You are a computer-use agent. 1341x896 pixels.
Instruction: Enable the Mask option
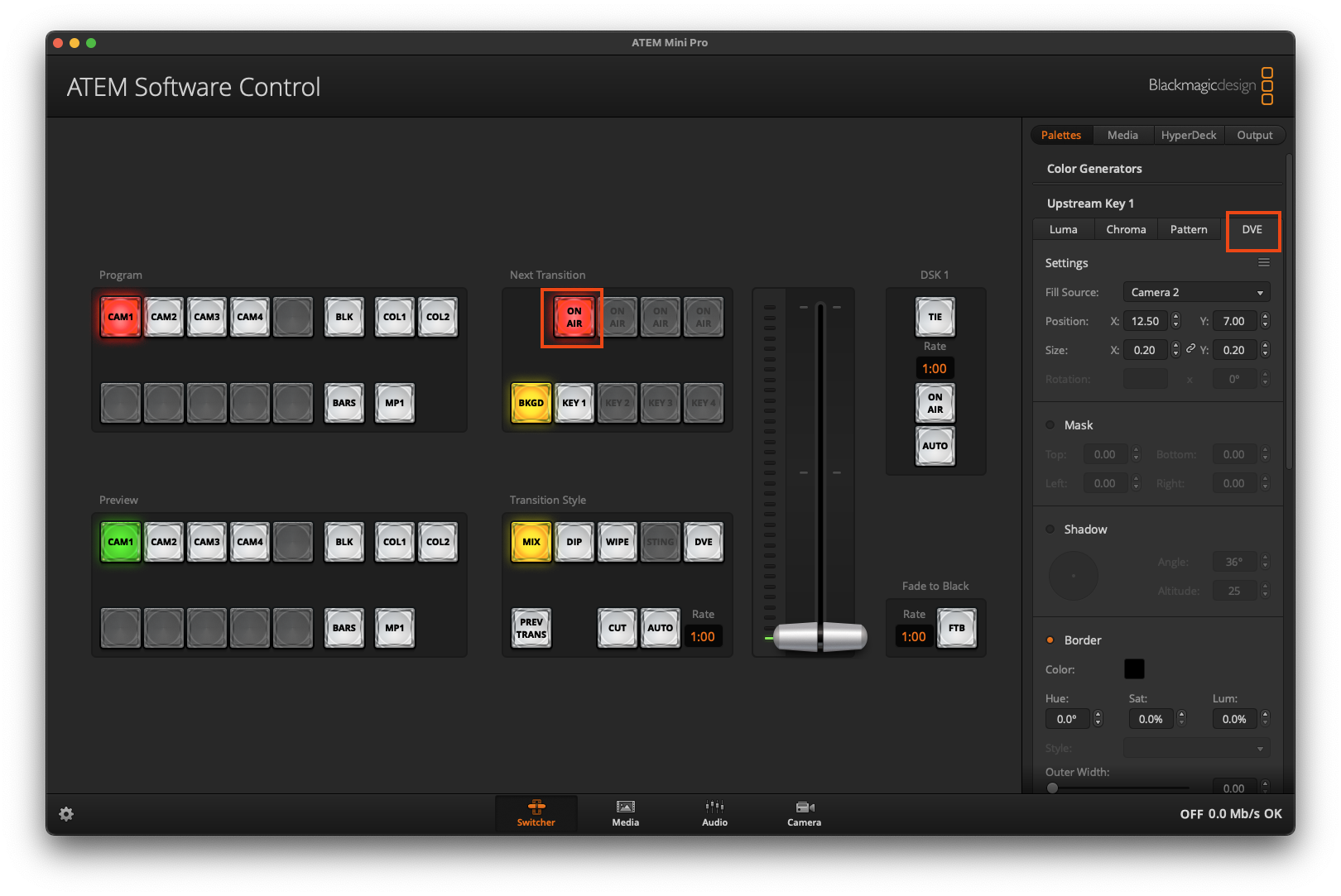pos(1050,424)
